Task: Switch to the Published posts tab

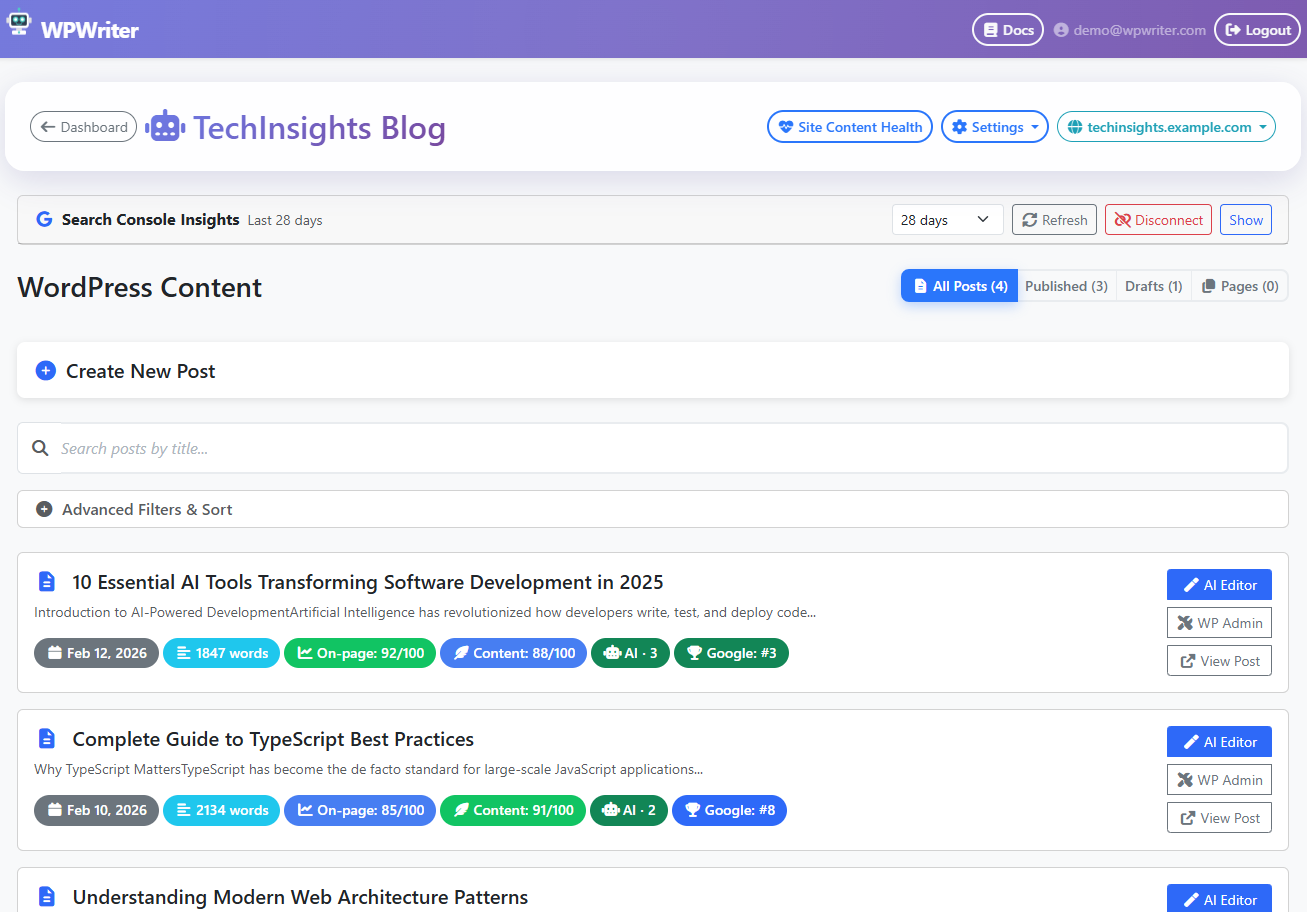Action: click(x=1066, y=285)
